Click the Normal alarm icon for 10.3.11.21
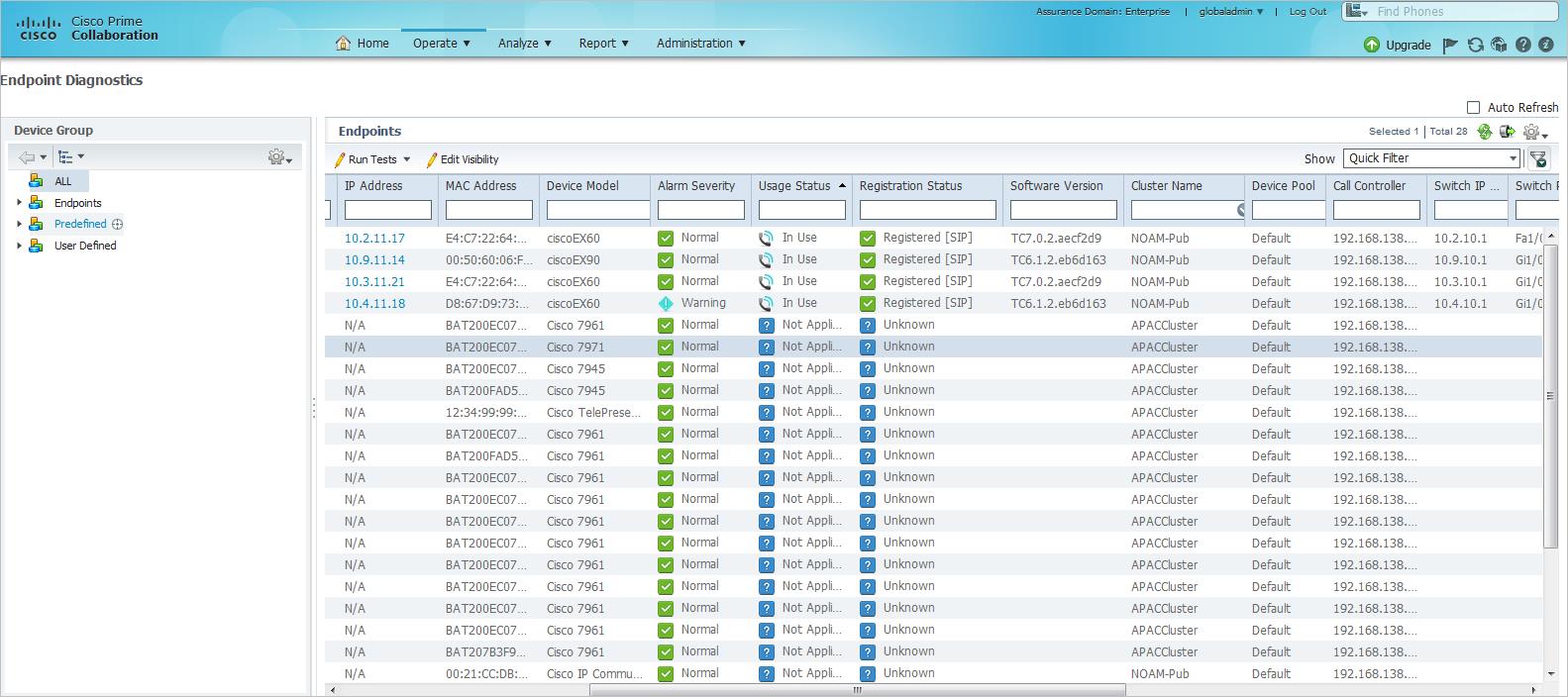This screenshot has width=1568, height=697. (x=666, y=282)
